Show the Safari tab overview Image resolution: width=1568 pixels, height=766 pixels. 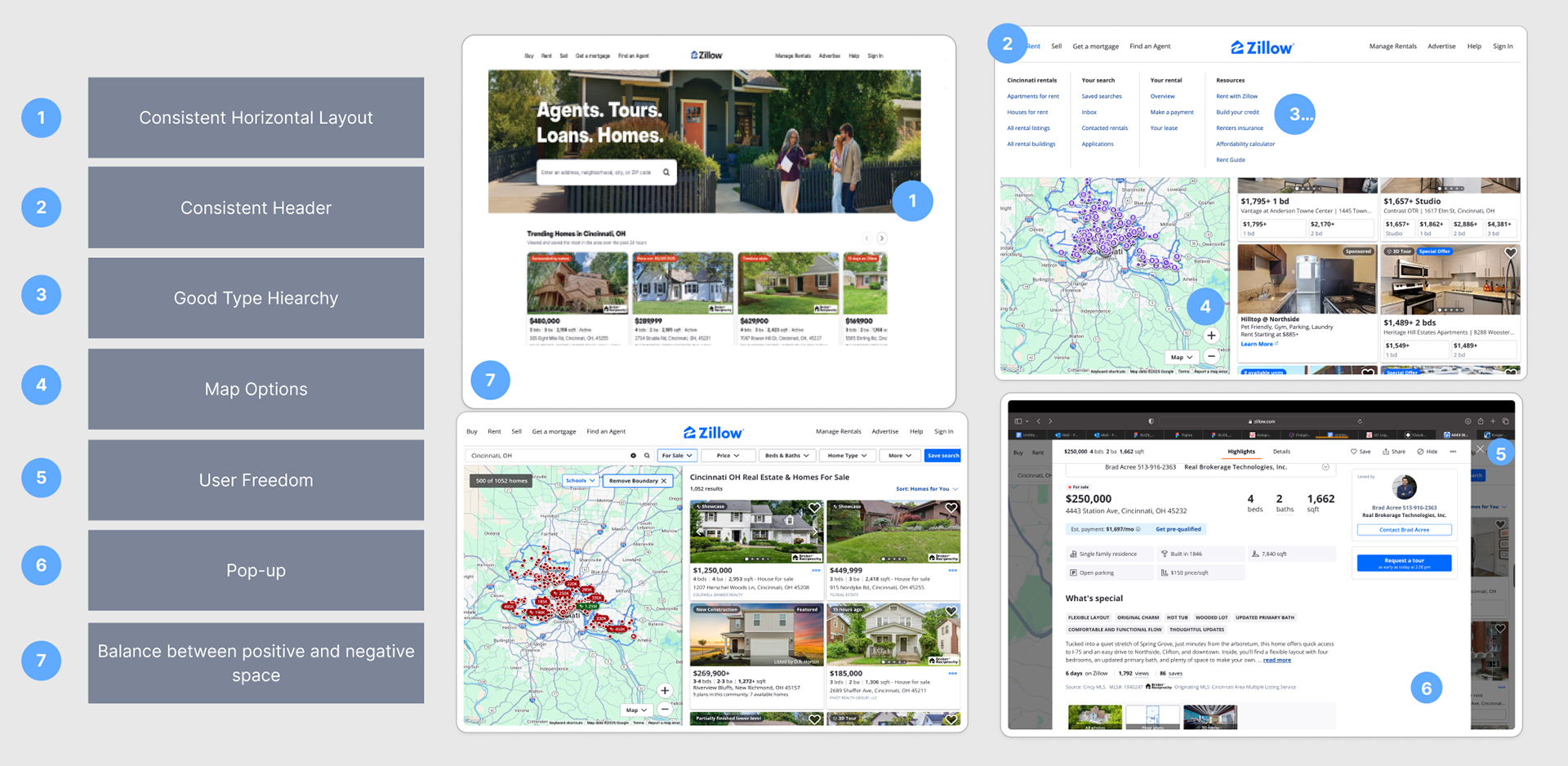pos(1505,421)
